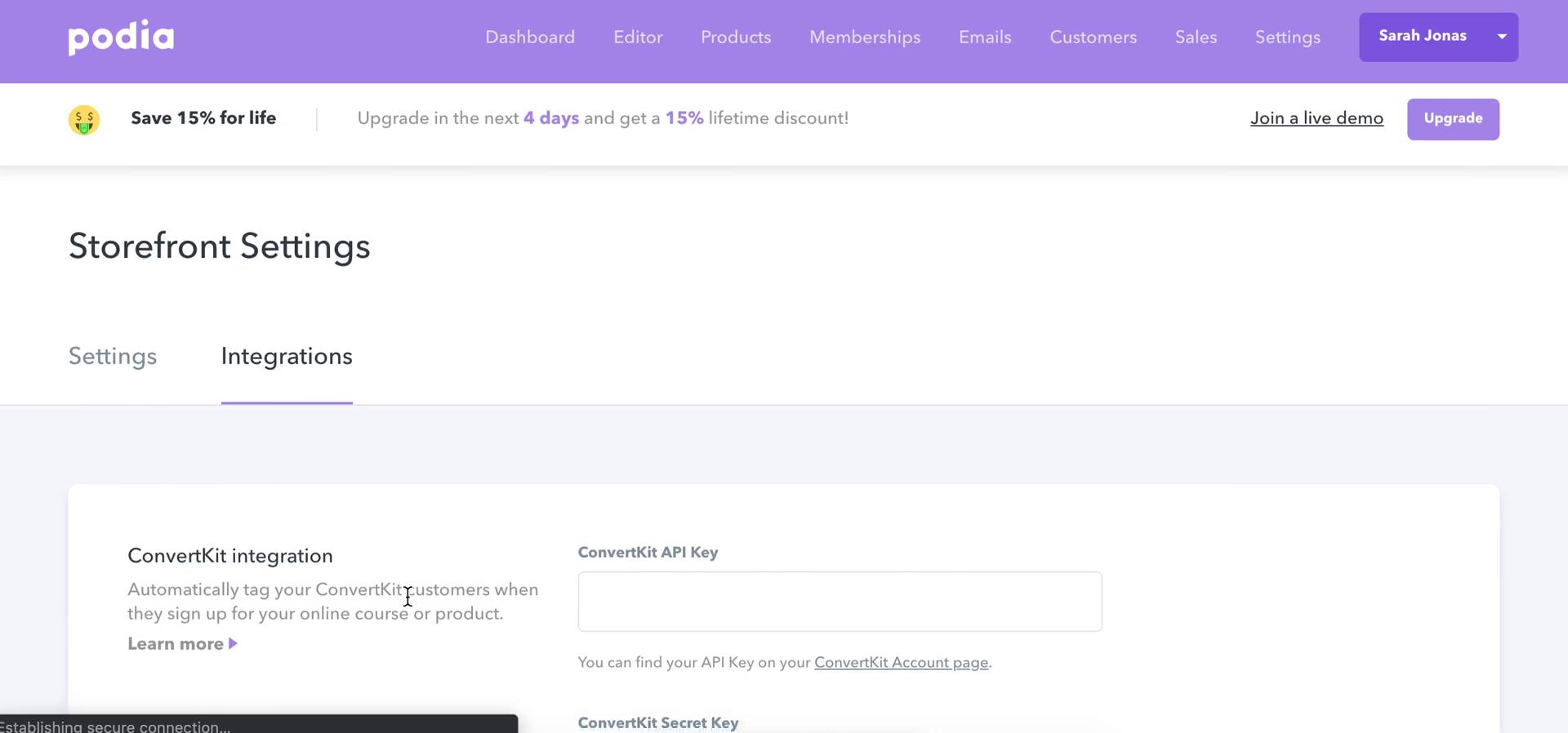Click the ConvertKit API Key label
The width and height of the screenshot is (1568, 733).
[648, 553]
